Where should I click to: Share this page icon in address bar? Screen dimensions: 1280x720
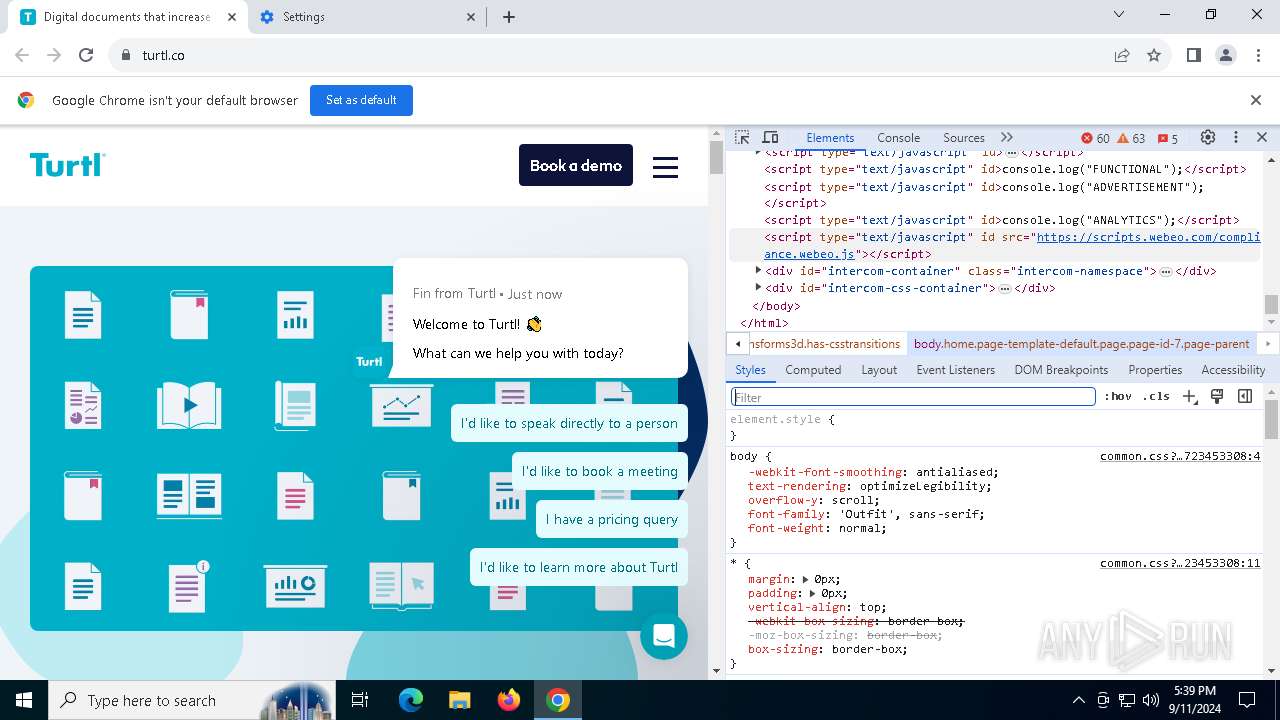pyautogui.click(x=1122, y=55)
